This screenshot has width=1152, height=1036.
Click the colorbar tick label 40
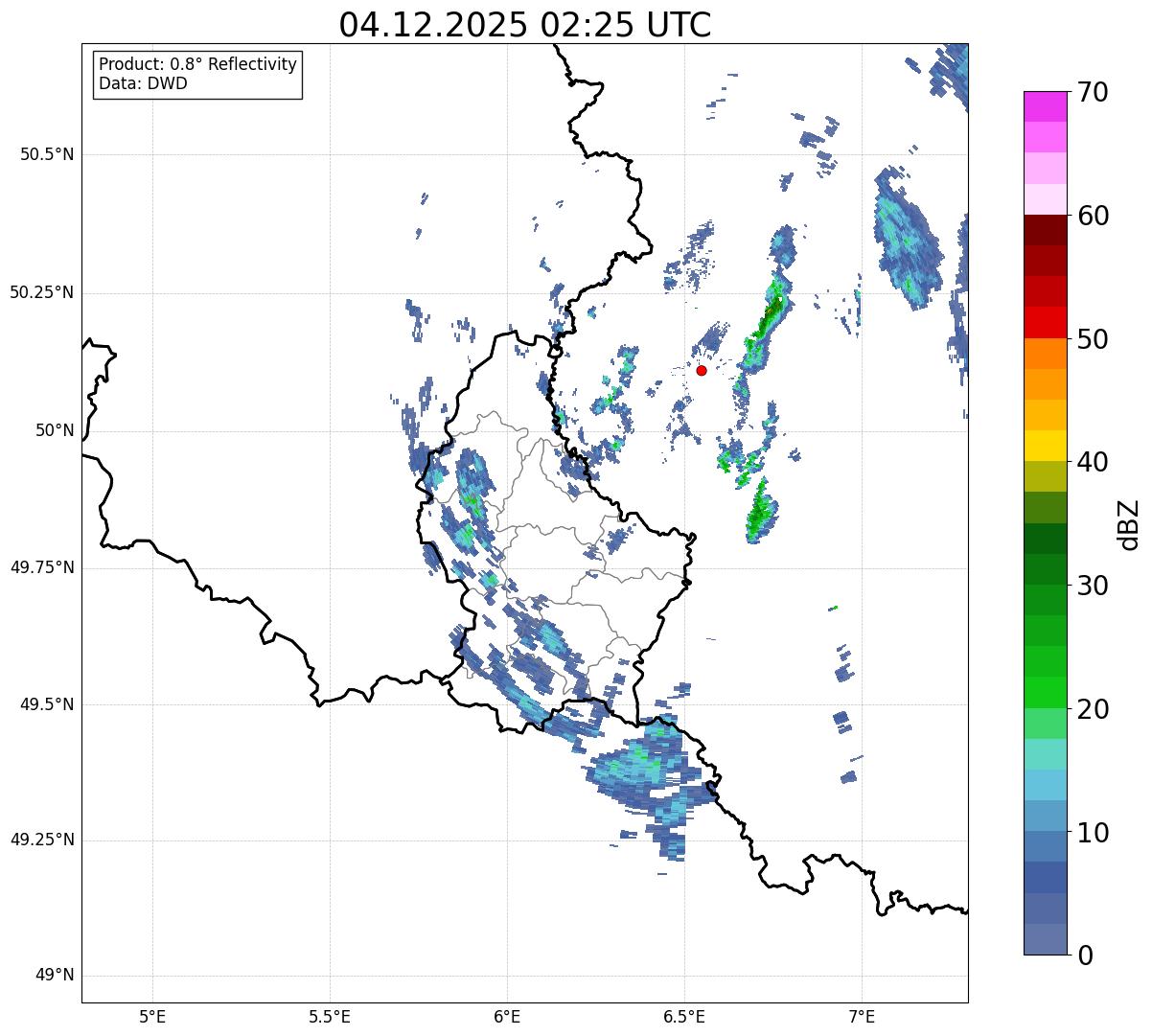coord(1093,462)
